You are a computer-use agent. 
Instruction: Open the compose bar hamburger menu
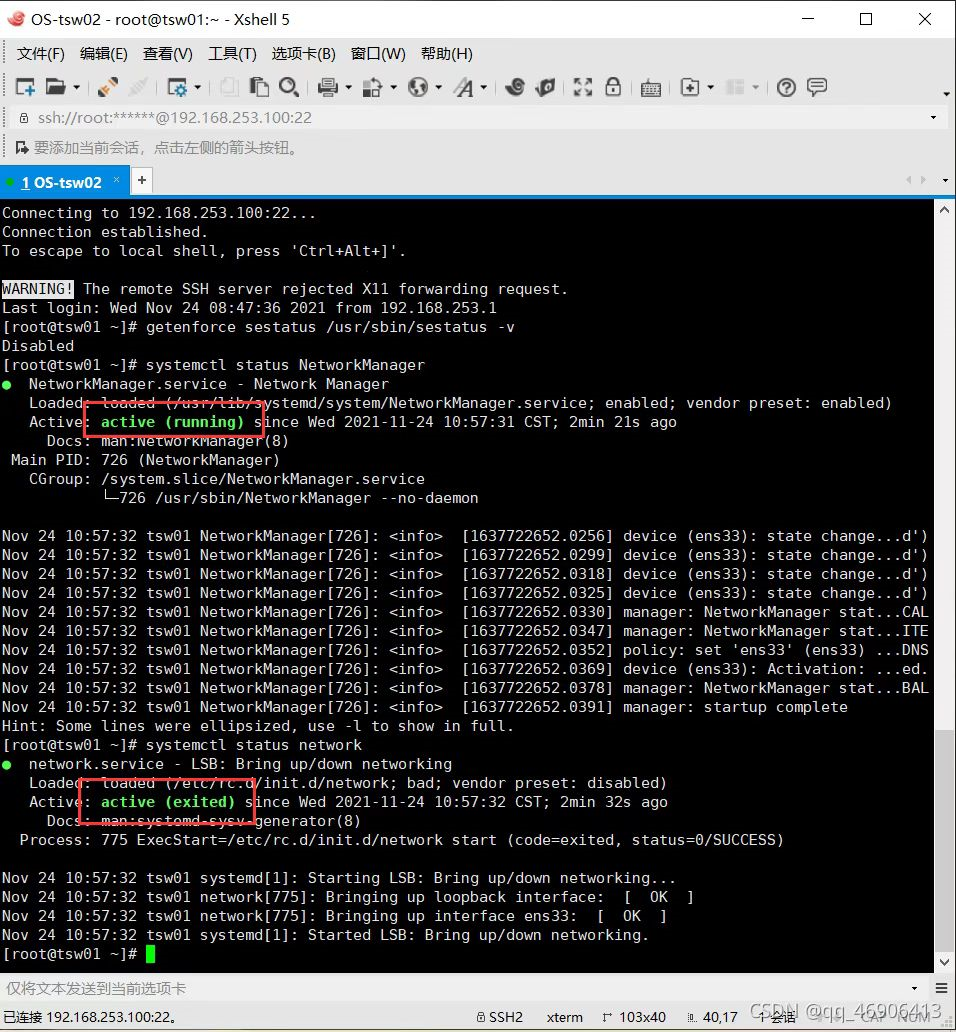[942, 988]
